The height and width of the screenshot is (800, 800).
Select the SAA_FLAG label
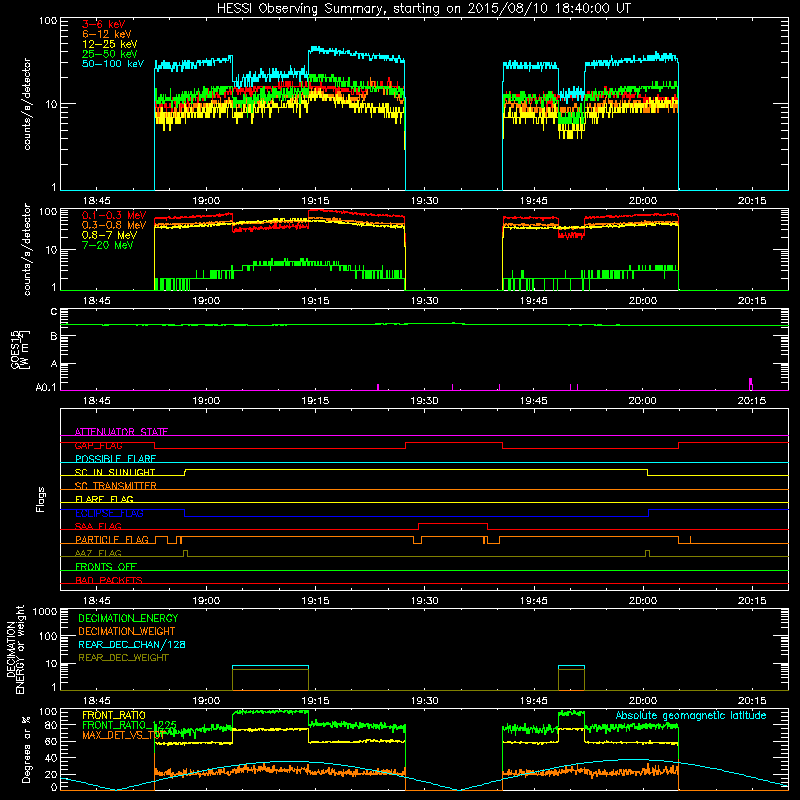click(98, 526)
